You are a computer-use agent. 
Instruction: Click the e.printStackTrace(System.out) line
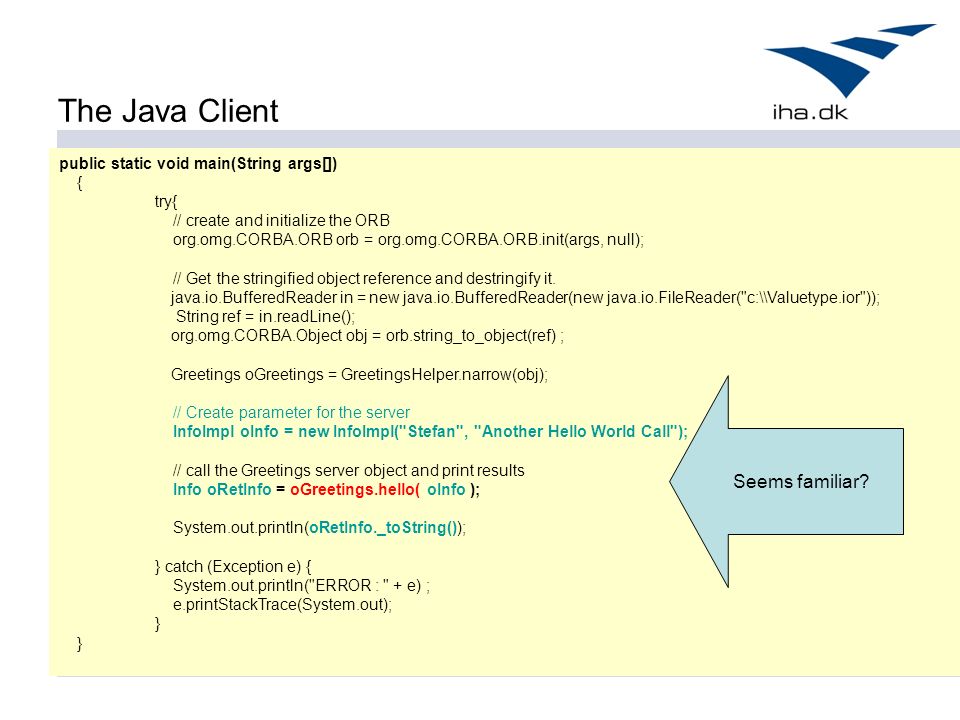click(x=282, y=604)
